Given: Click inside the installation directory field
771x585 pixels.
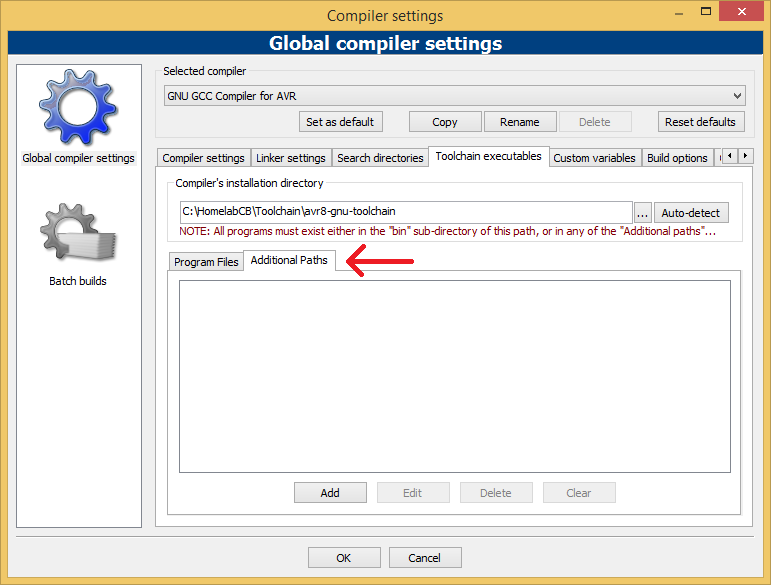Looking at the screenshot, I should pos(405,212).
